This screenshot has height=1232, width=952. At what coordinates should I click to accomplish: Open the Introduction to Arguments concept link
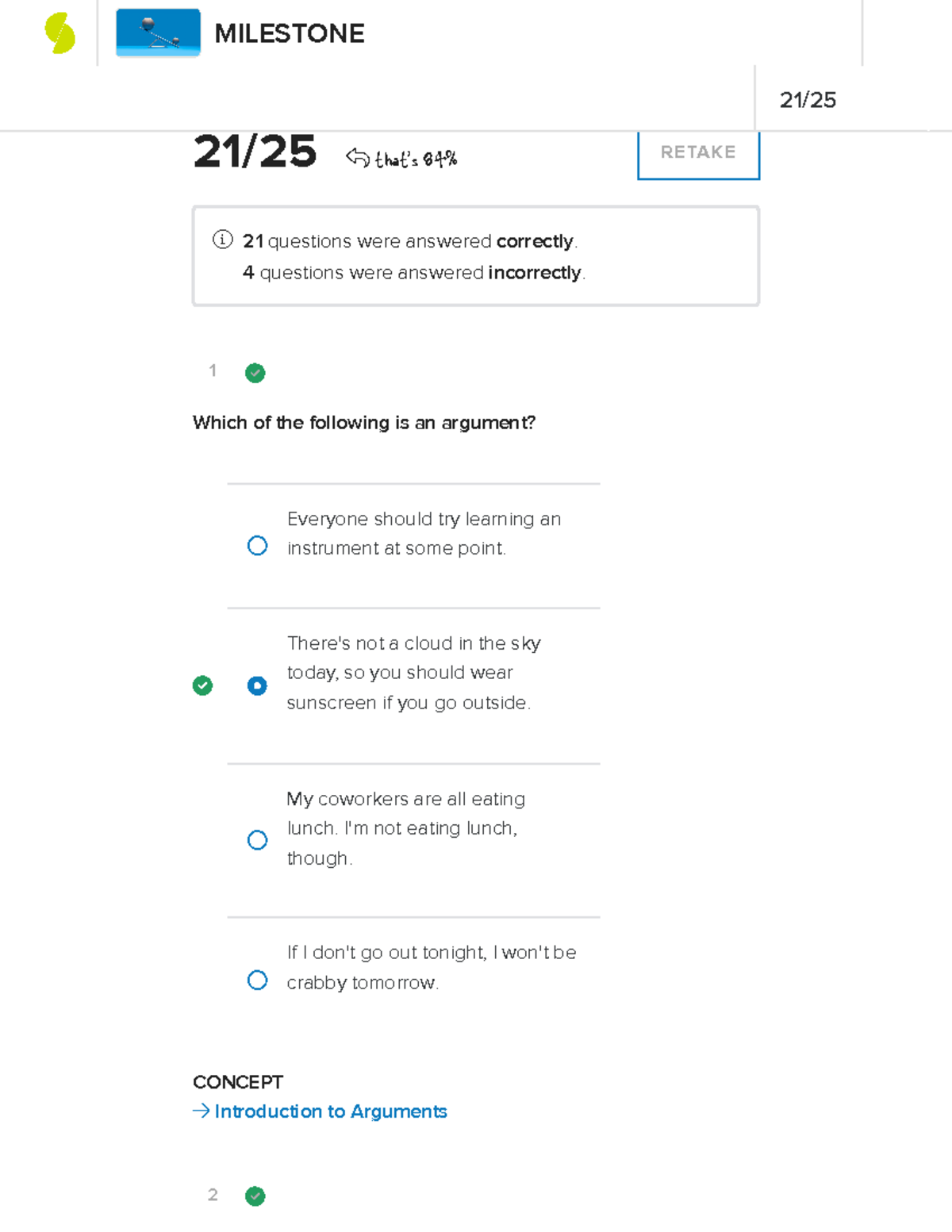point(331,1111)
